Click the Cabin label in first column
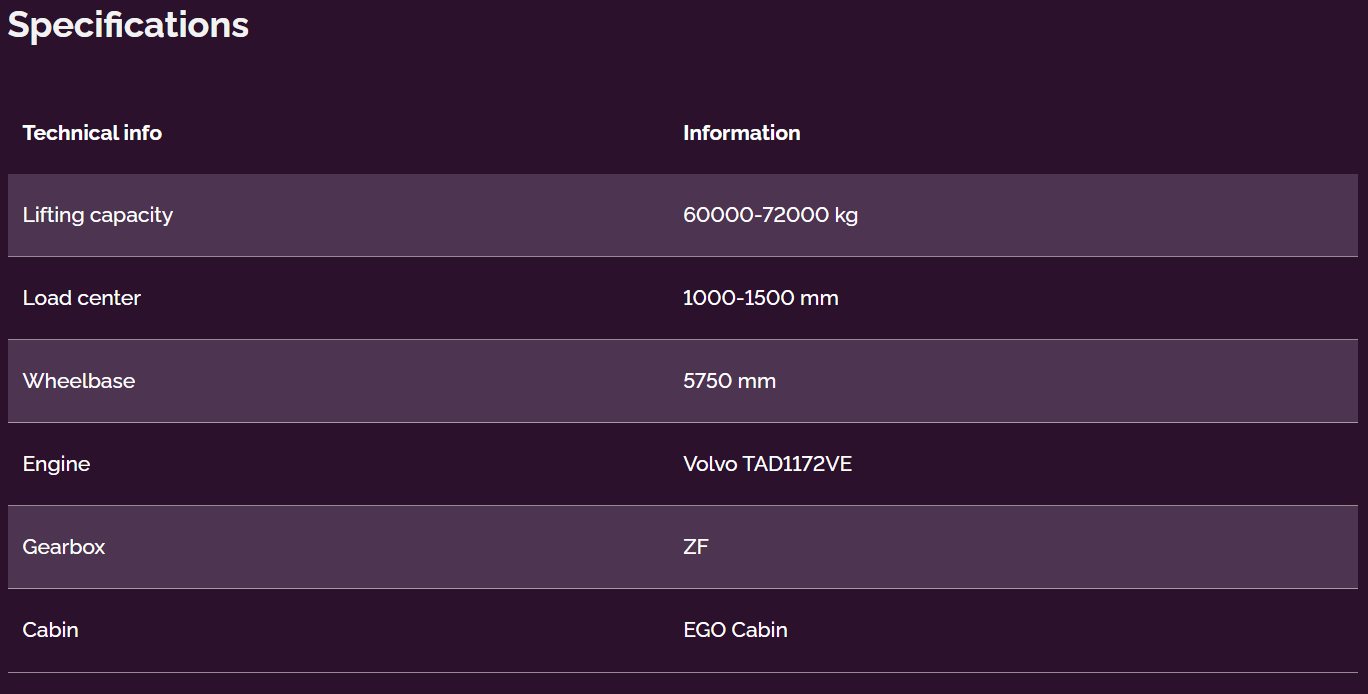The height and width of the screenshot is (694, 1368). coord(51,630)
